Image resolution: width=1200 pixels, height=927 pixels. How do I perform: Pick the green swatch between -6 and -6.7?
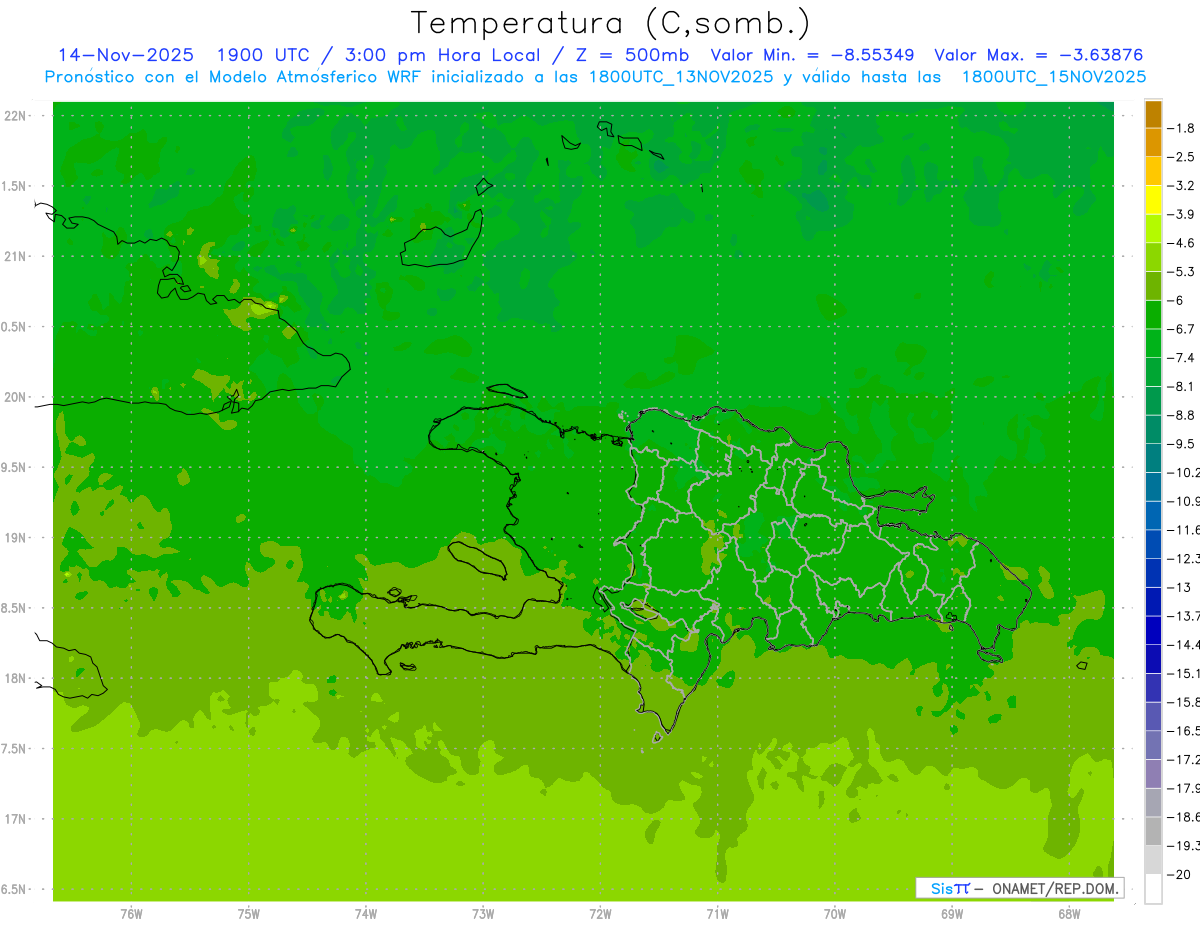point(1153,315)
